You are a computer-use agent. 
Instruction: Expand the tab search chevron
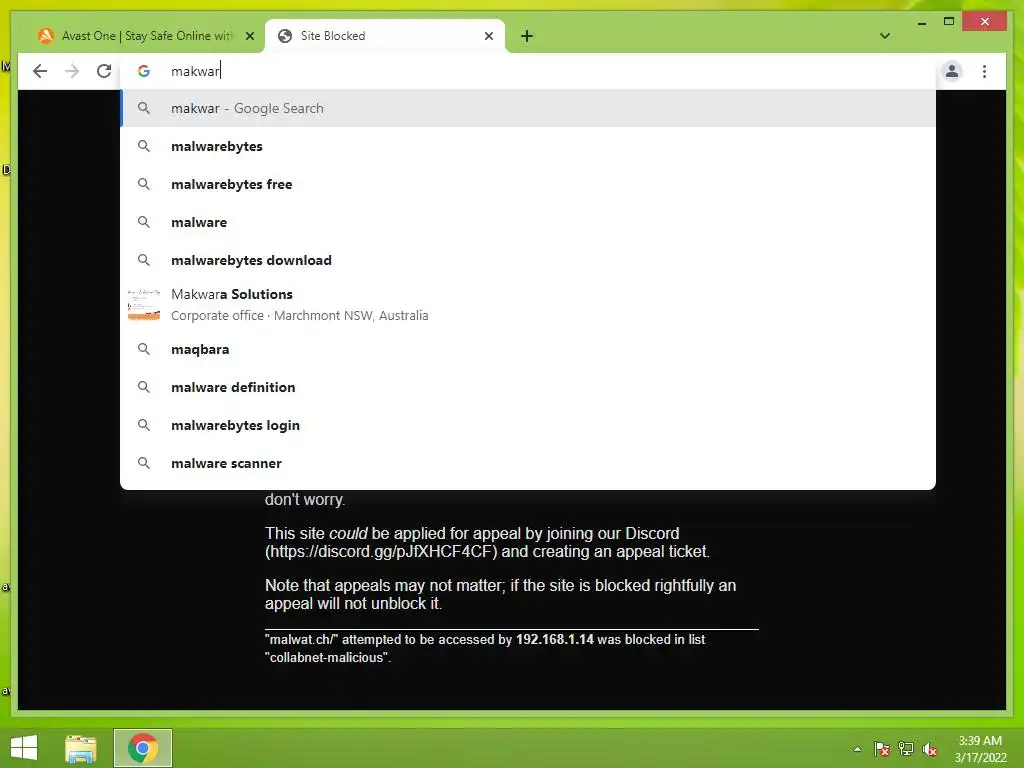(x=885, y=36)
